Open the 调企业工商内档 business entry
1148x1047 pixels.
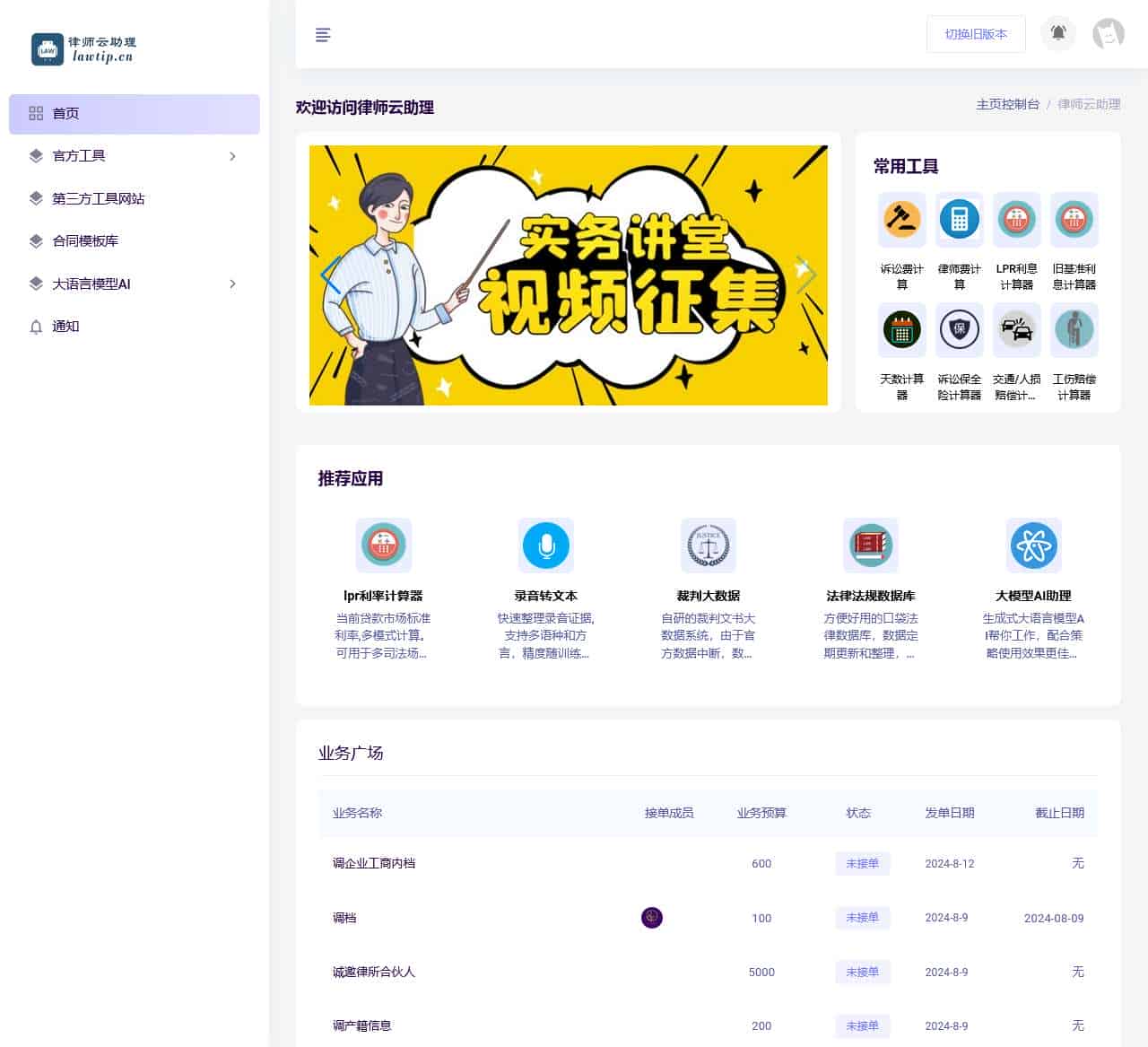coord(374,863)
